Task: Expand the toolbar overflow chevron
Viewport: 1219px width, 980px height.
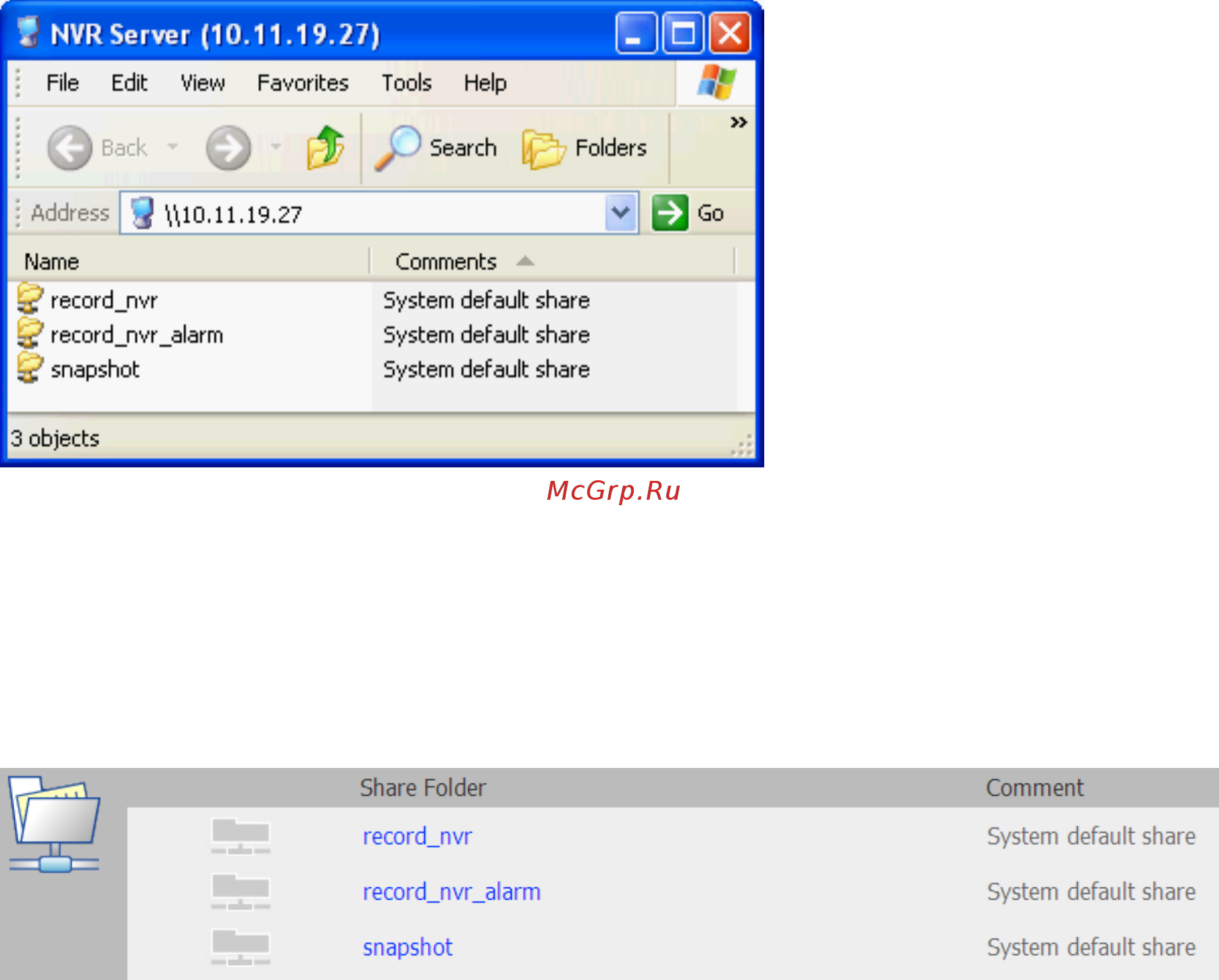Action: [x=739, y=122]
